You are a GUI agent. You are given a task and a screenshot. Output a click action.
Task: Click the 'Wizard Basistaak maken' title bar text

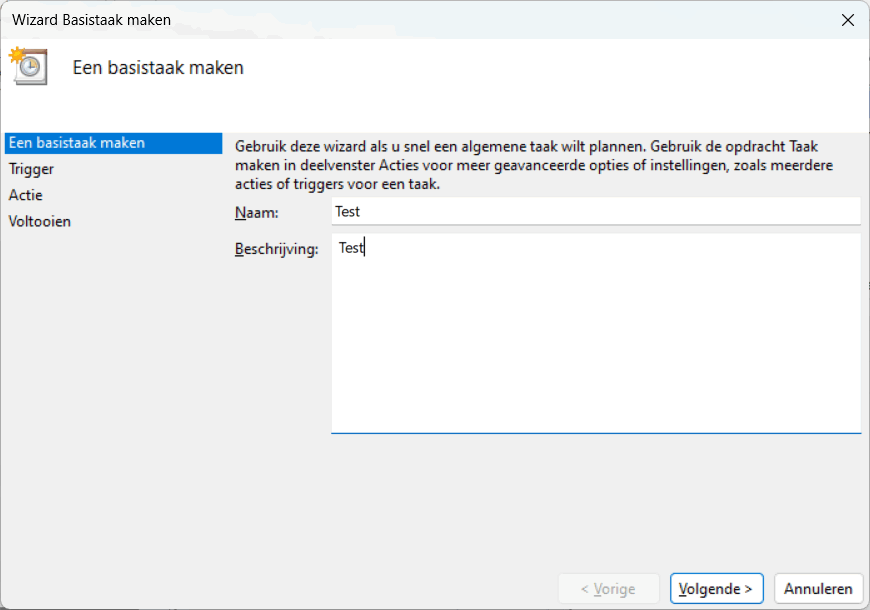pyautogui.click(x=91, y=20)
